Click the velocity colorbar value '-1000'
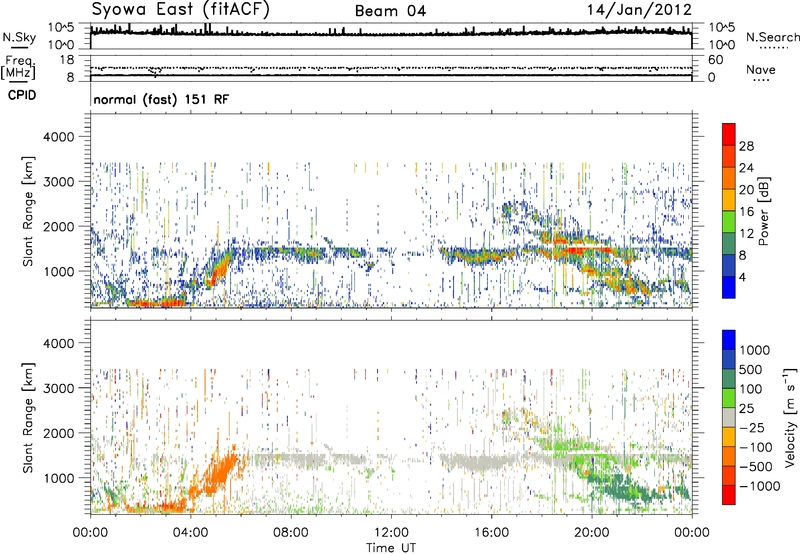This screenshot has height=554, width=800. click(x=760, y=486)
